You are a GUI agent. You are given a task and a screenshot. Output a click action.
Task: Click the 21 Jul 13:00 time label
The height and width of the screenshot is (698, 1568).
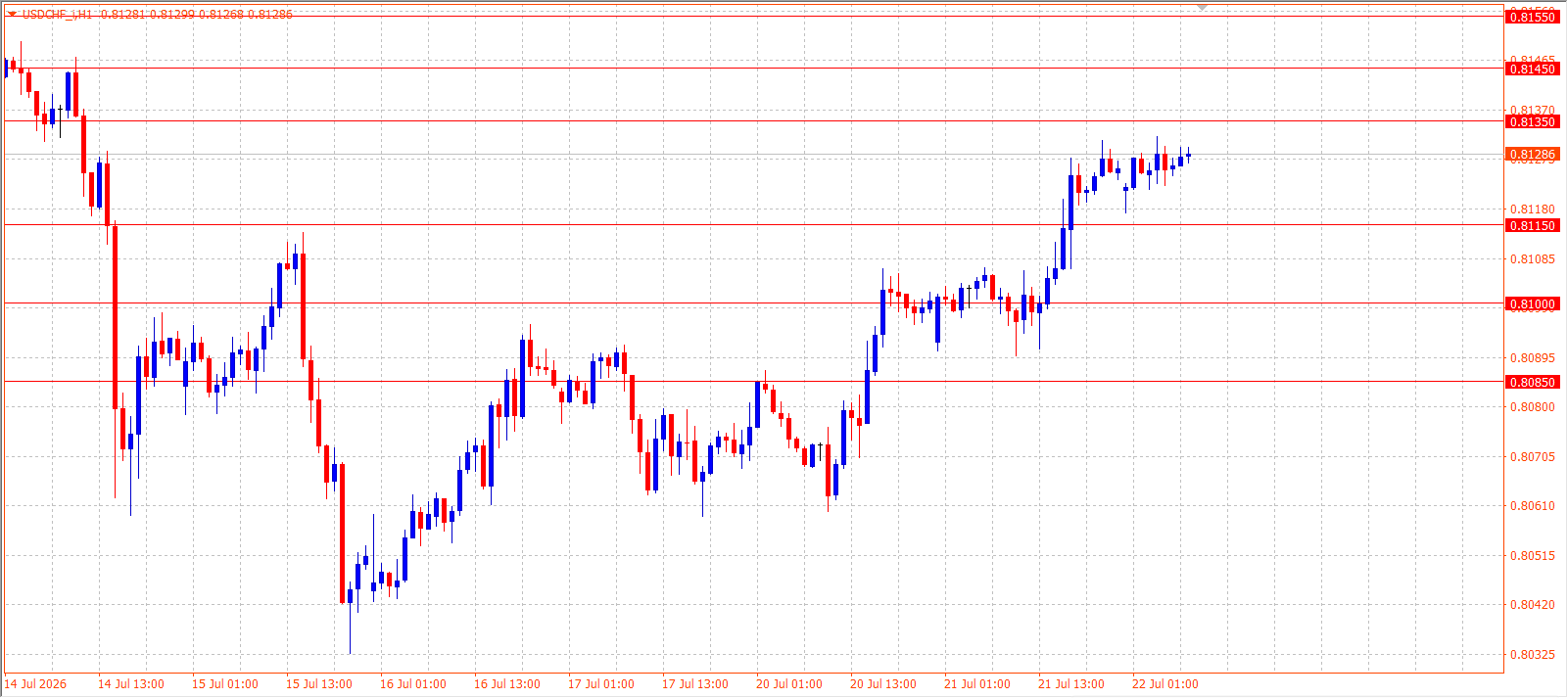coord(1071,684)
